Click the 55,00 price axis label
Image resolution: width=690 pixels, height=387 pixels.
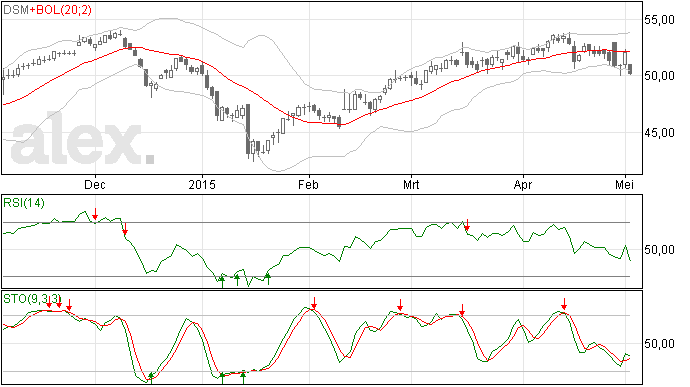(659, 20)
